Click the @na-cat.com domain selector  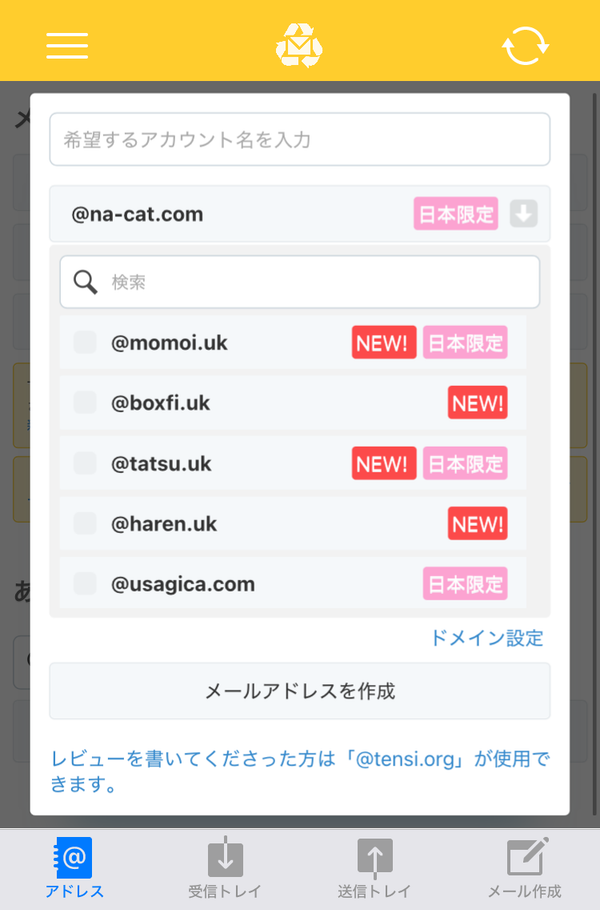pyautogui.click(x=299, y=214)
